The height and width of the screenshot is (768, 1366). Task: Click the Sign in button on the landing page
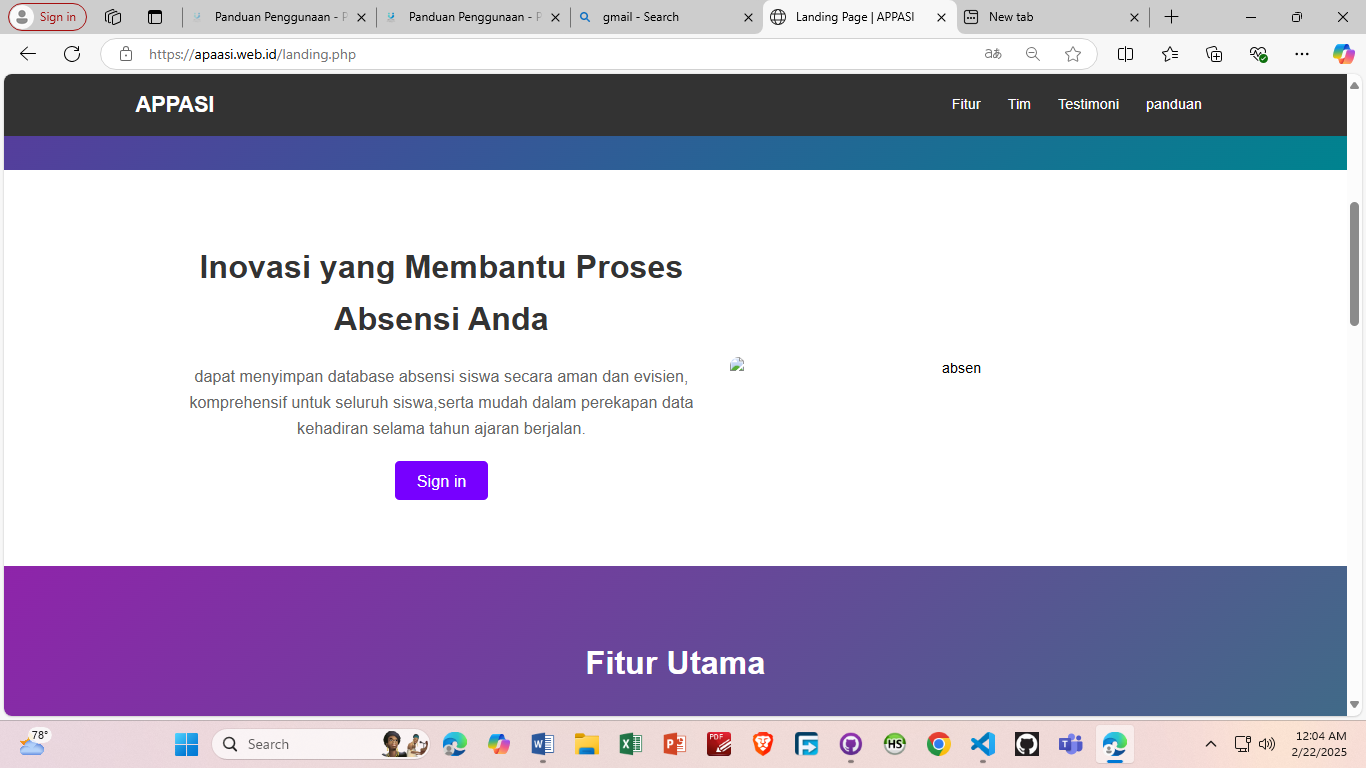441,480
